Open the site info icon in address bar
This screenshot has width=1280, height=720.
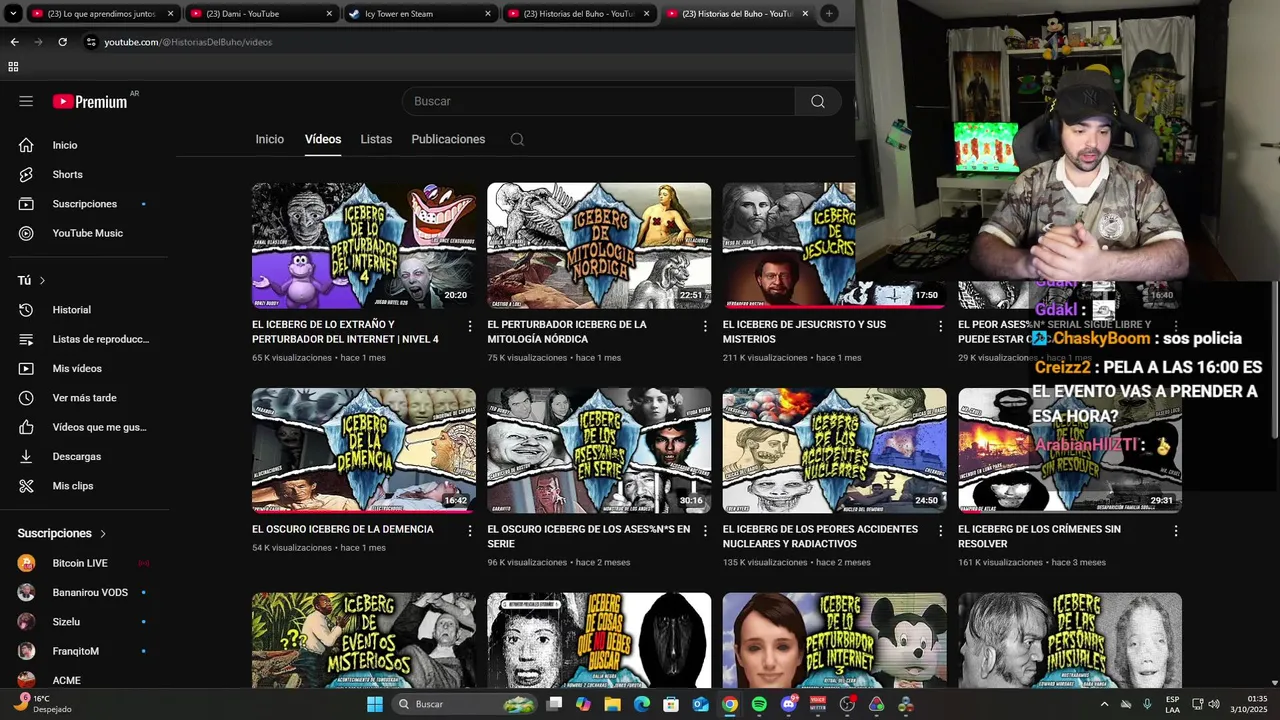(91, 42)
